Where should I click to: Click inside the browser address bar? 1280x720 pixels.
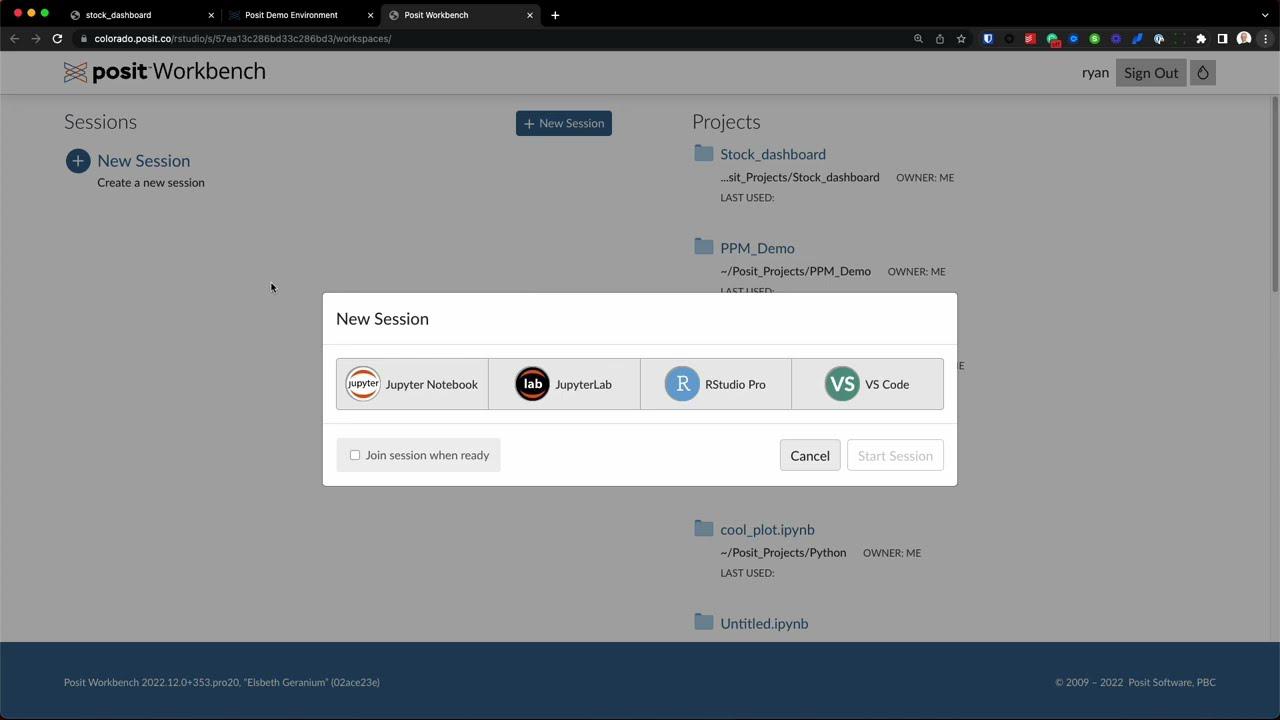pos(400,38)
